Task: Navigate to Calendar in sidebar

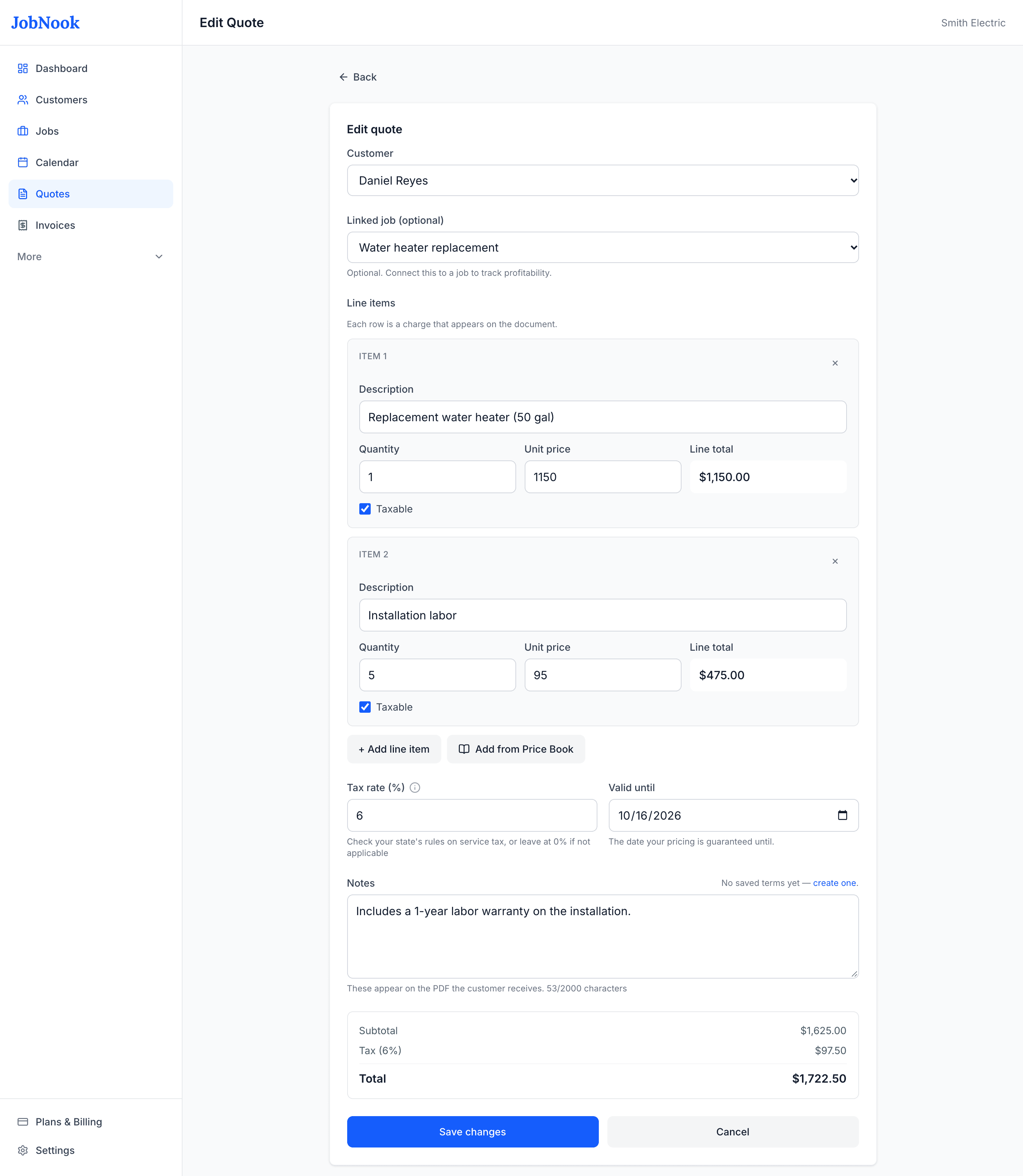Action: point(91,163)
